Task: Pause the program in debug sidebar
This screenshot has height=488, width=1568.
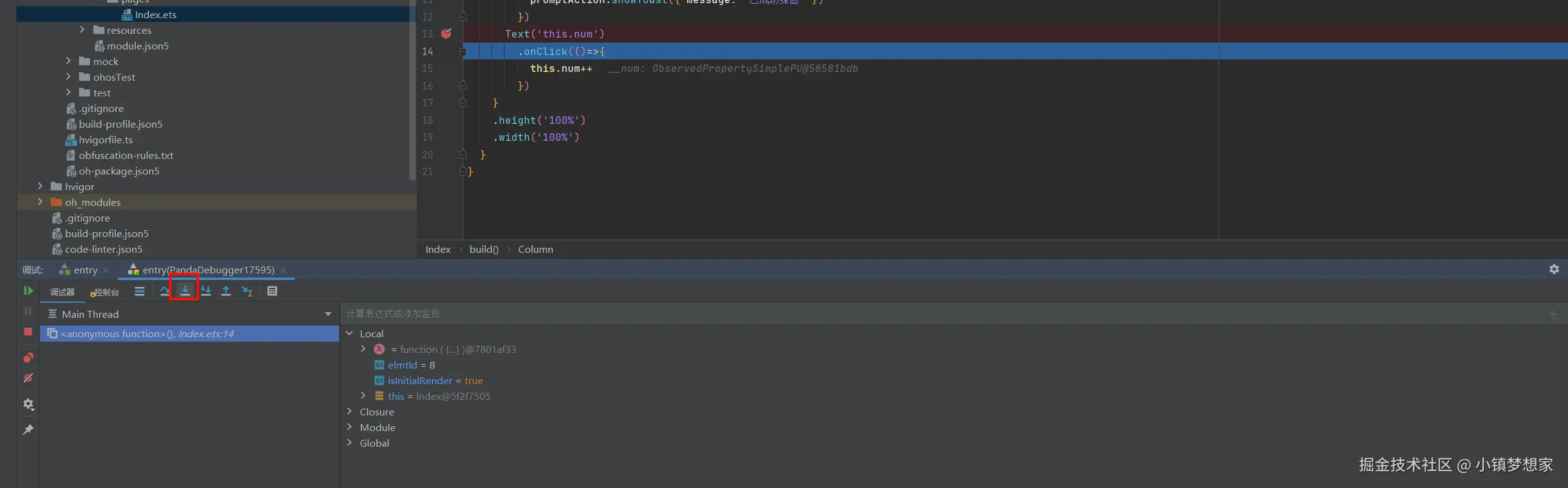Action: click(x=28, y=311)
